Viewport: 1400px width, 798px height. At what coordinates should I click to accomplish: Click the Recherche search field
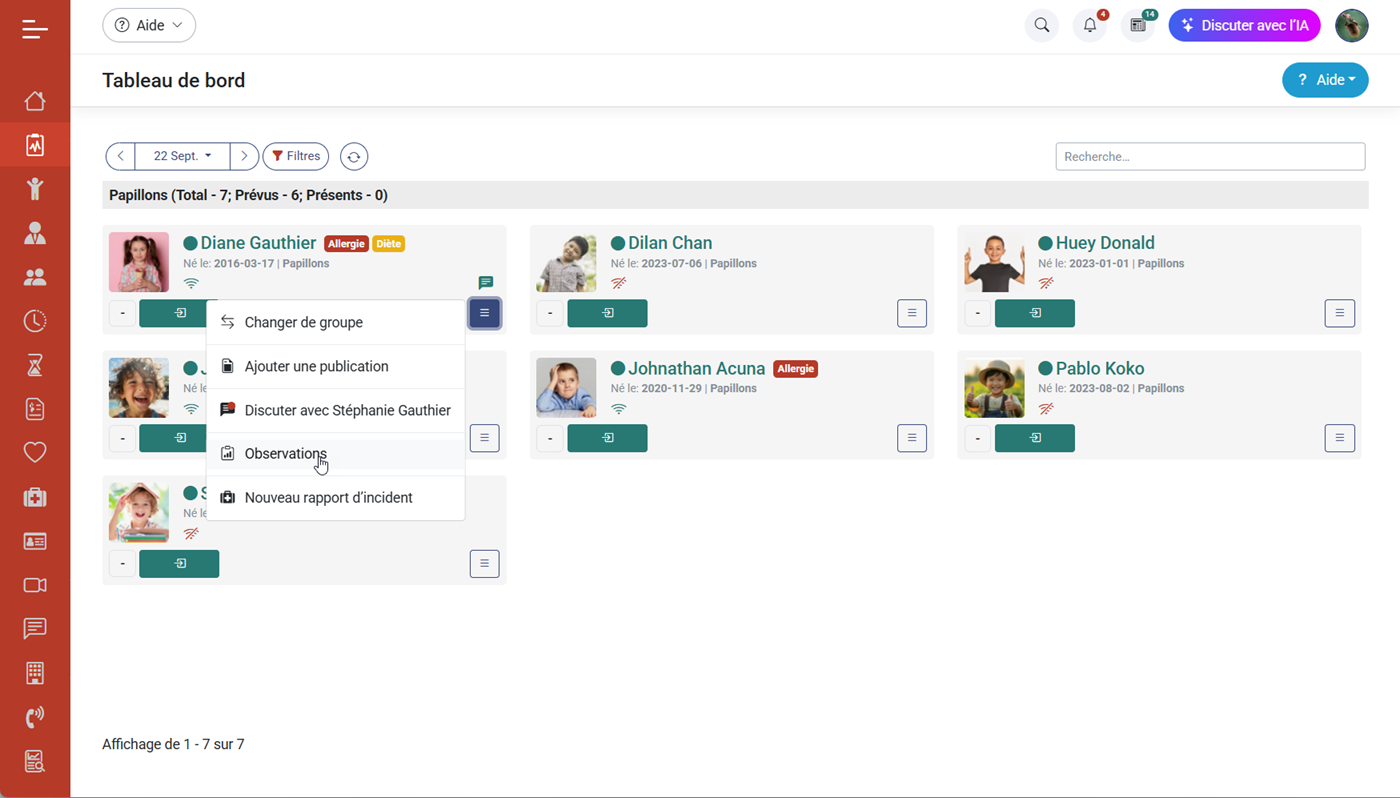(x=1210, y=156)
